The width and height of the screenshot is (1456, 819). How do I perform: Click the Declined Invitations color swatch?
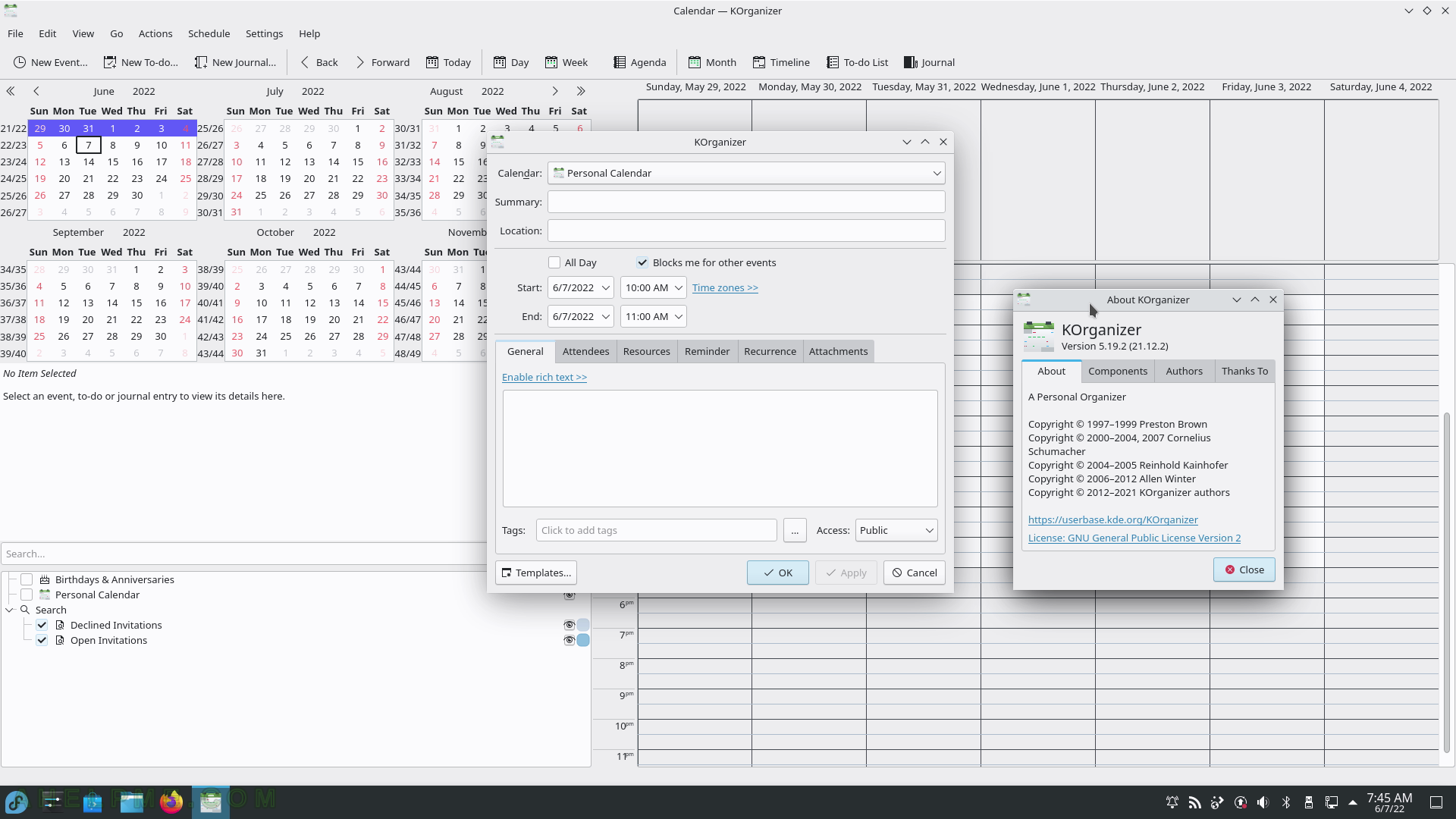pos(583,625)
